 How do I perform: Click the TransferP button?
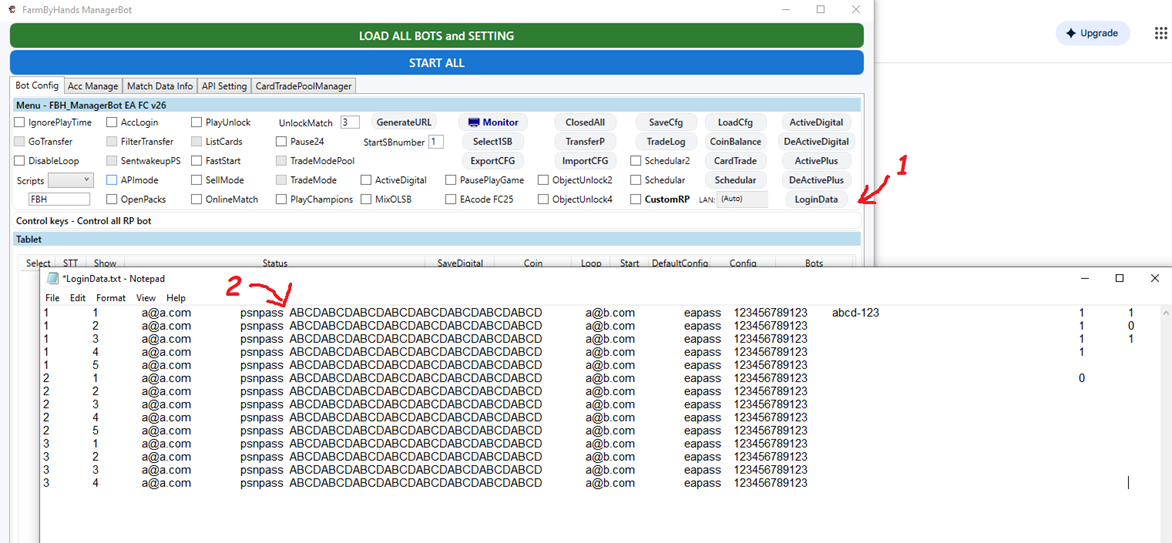585,141
